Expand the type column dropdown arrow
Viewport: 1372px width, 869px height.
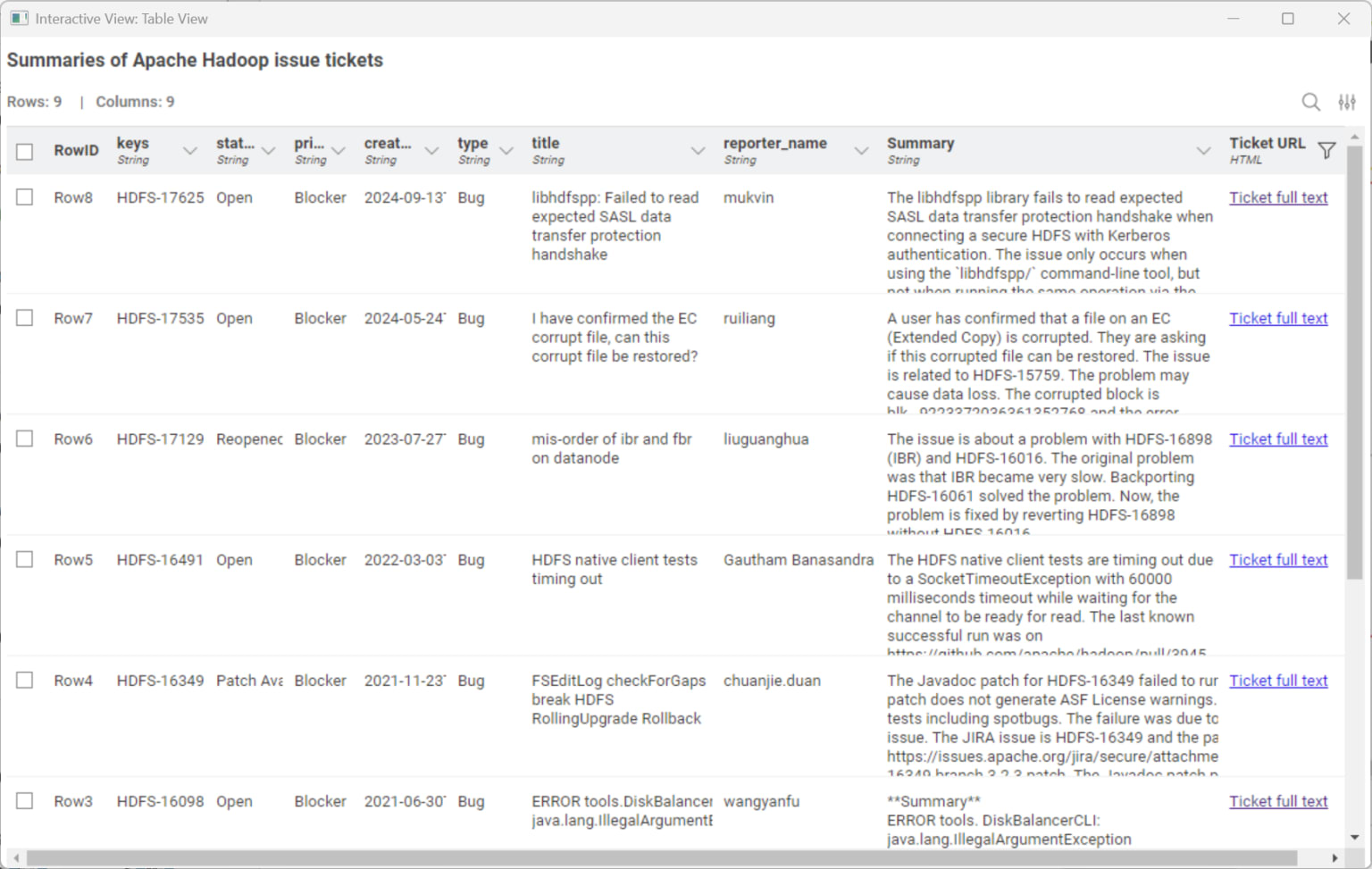[x=506, y=151]
